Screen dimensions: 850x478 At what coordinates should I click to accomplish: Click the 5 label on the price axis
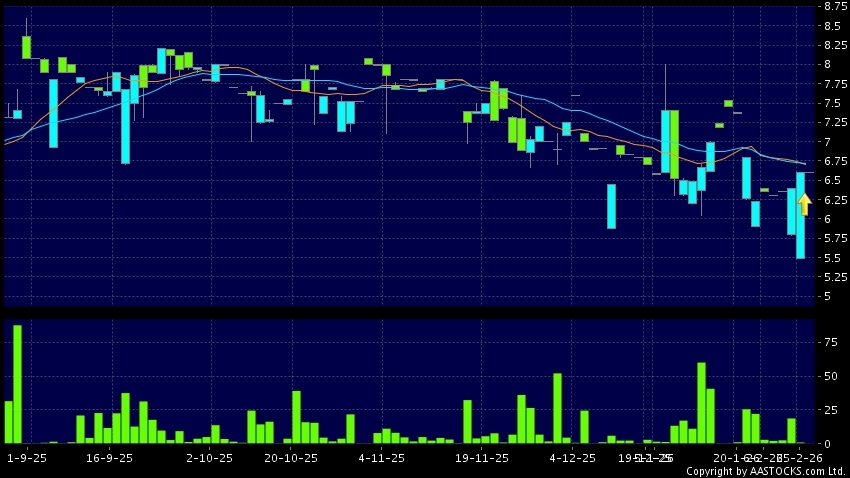coord(828,297)
